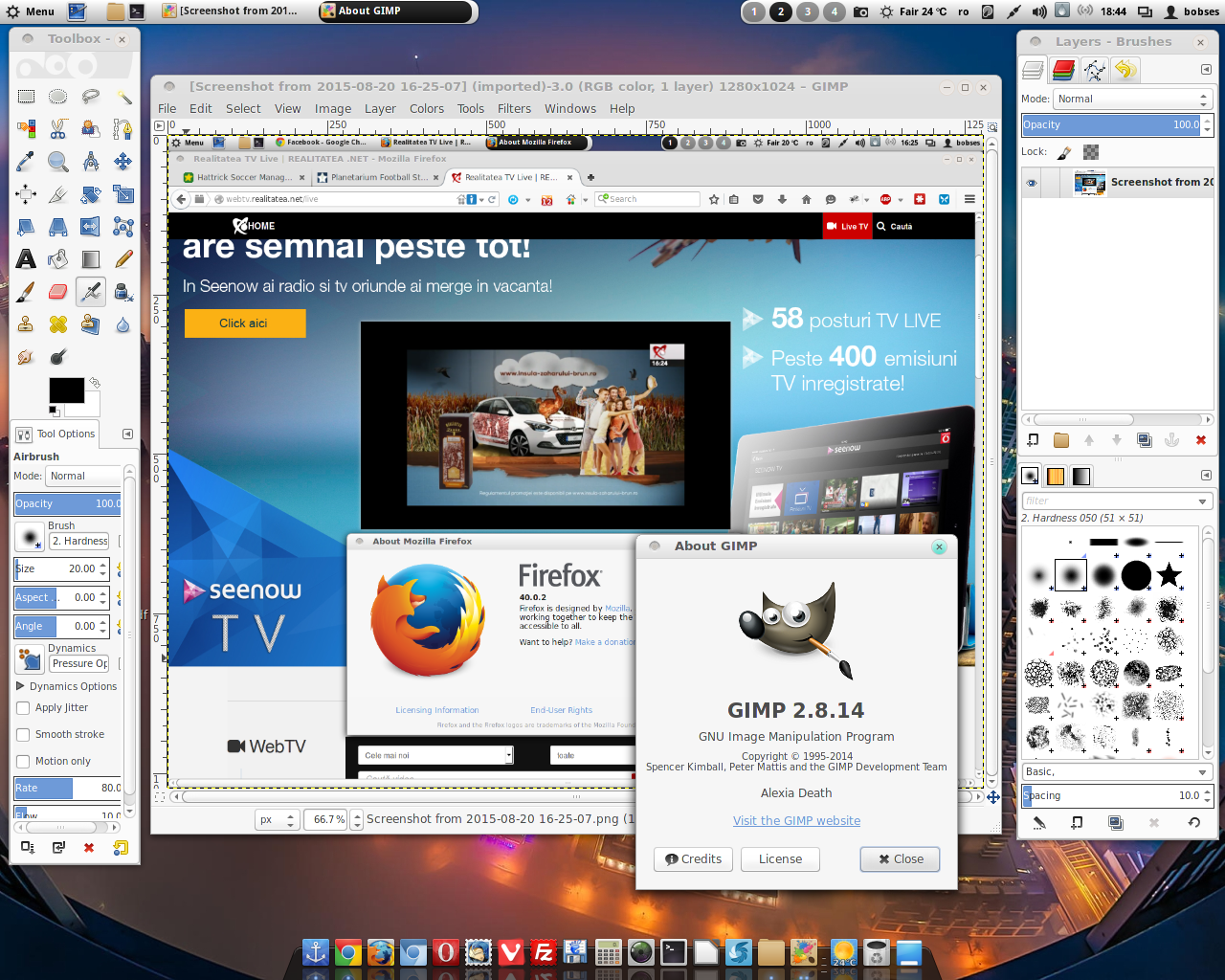The width and height of the screenshot is (1225, 980).
Task: Create a new layer in Layers panel
Action: coord(1033,440)
